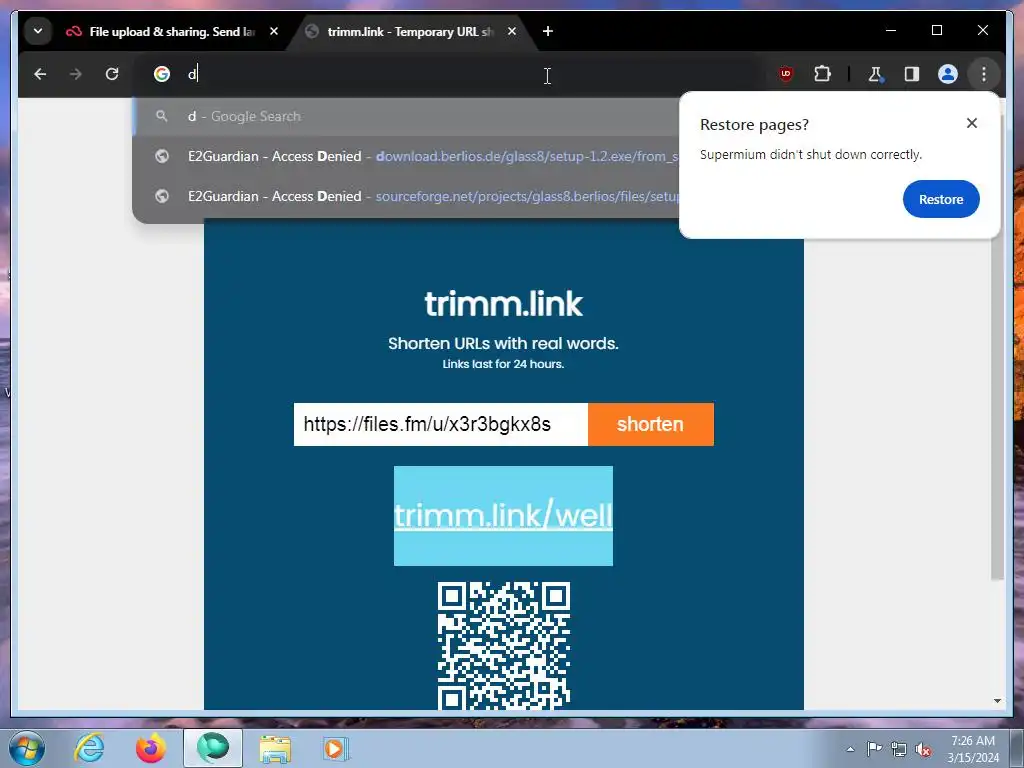
Task: Select the trimm.link Temporary URL tab
Action: (x=410, y=31)
